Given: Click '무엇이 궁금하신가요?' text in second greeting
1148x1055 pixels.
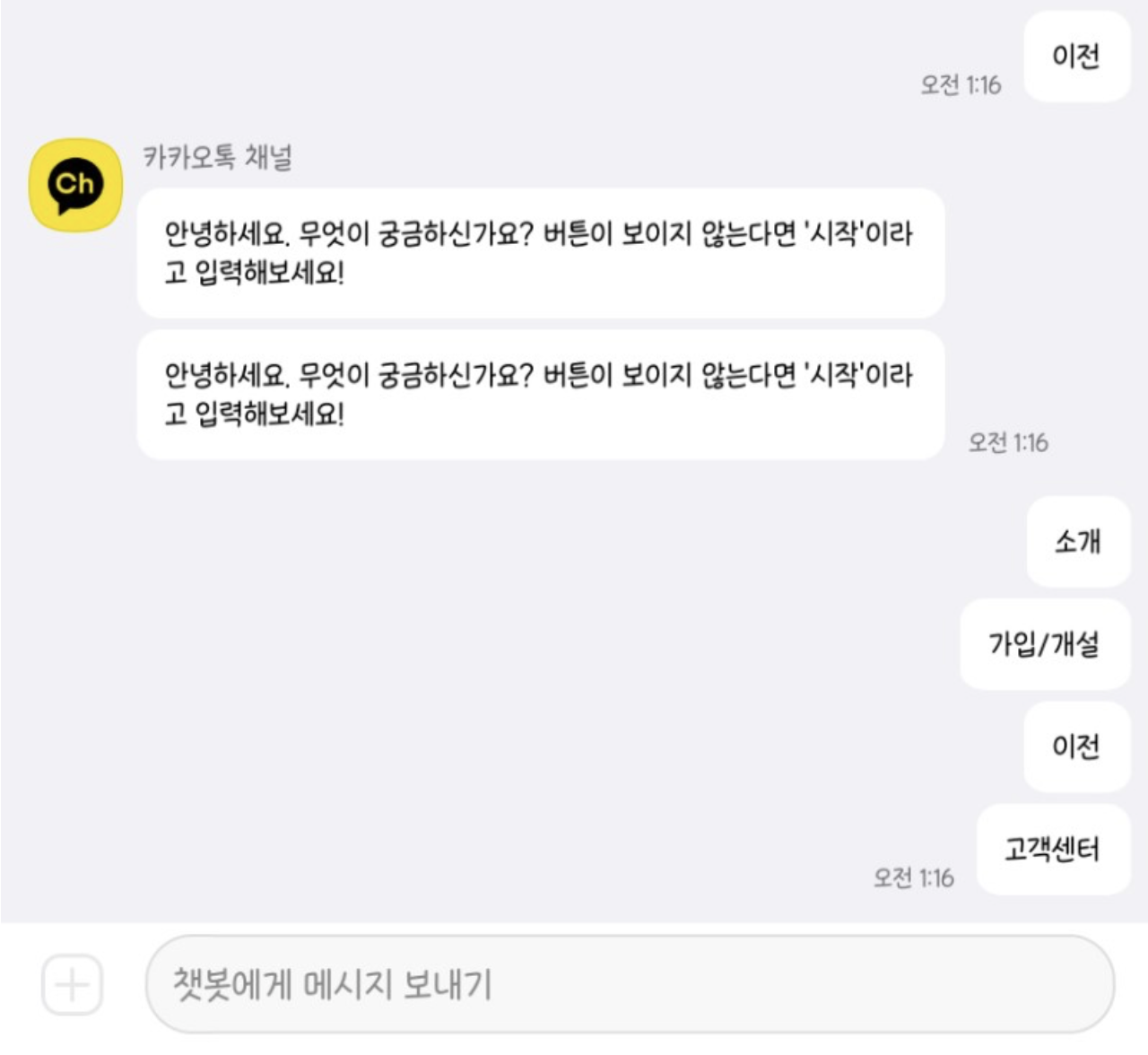Looking at the screenshot, I should (x=415, y=375).
